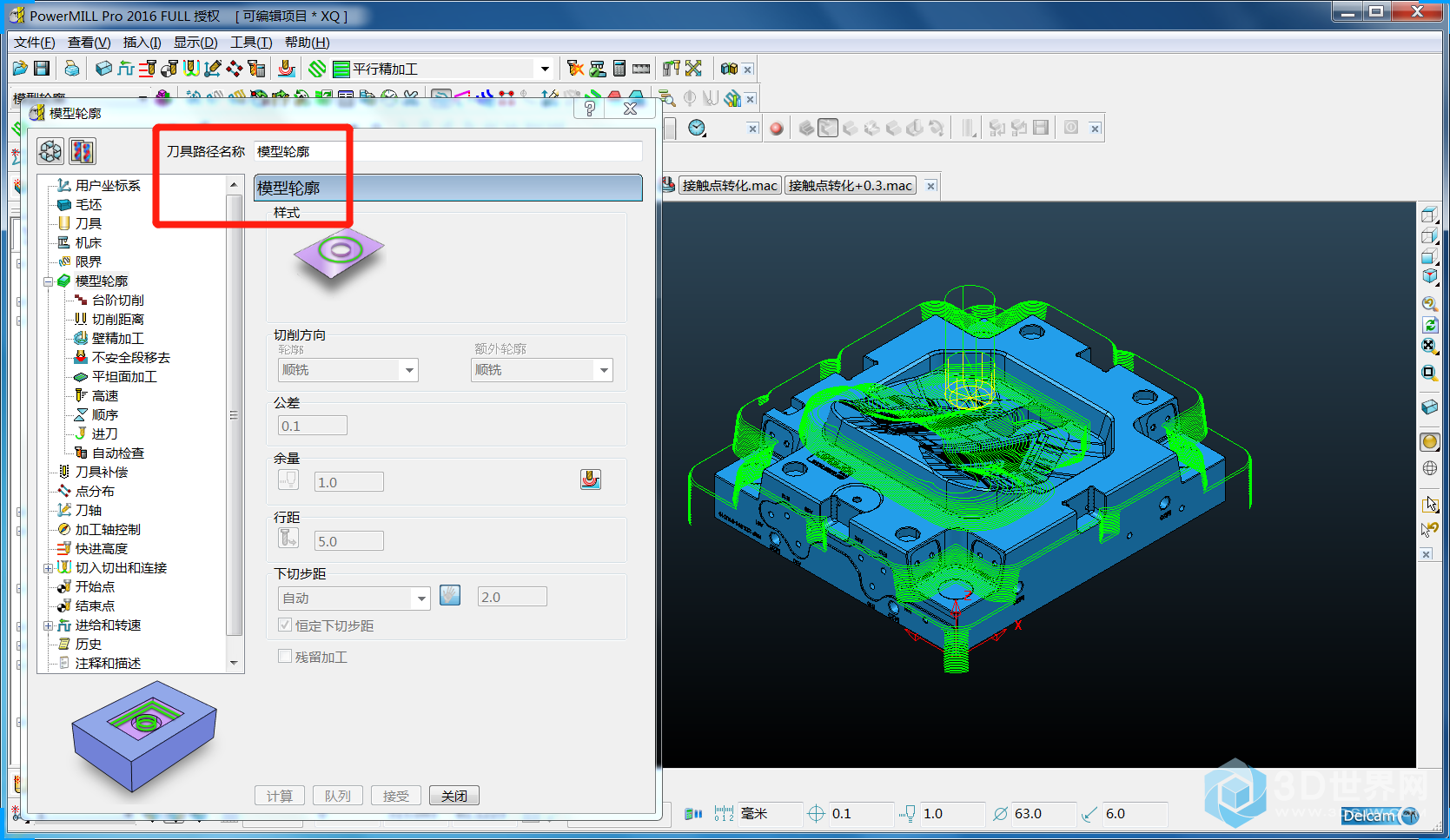Viewport: 1450px width, 840px height.
Task: Click the stepdown hand icon next to 自动
Action: point(450,596)
